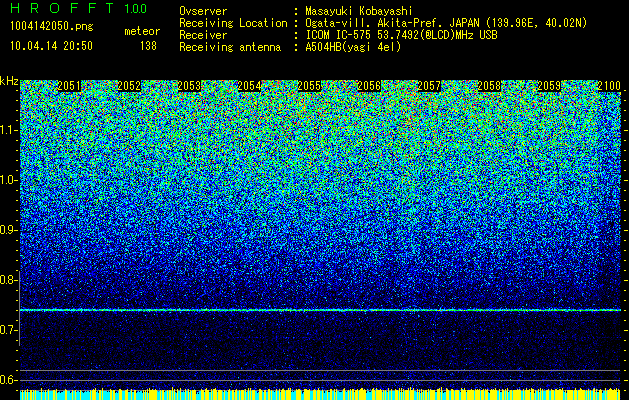The image size is (629, 400).
Task: Click the HROFFT 1.0.0 title text
Action: click(78, 8)
